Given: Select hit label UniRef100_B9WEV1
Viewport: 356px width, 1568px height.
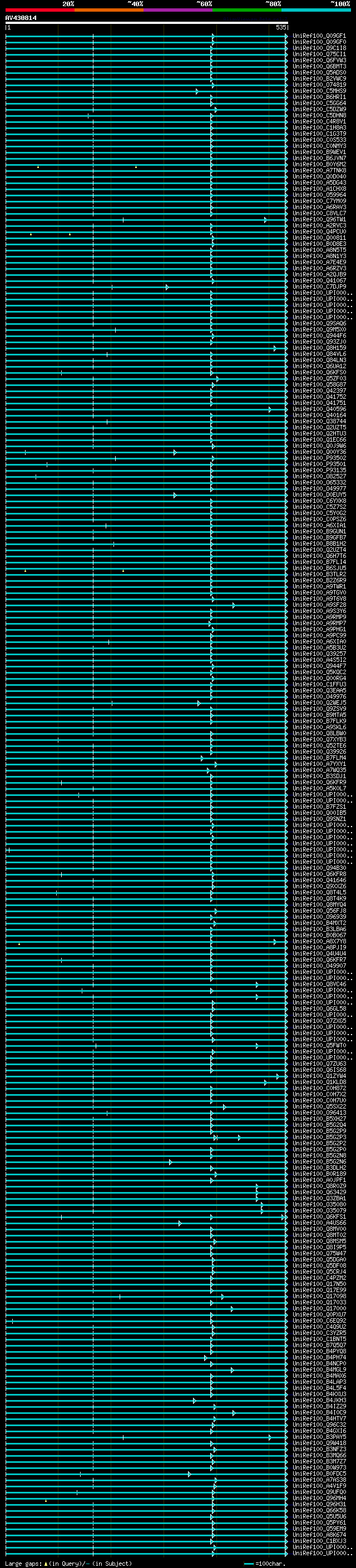Looking at the screenshot, I should [x=319, y=152].
